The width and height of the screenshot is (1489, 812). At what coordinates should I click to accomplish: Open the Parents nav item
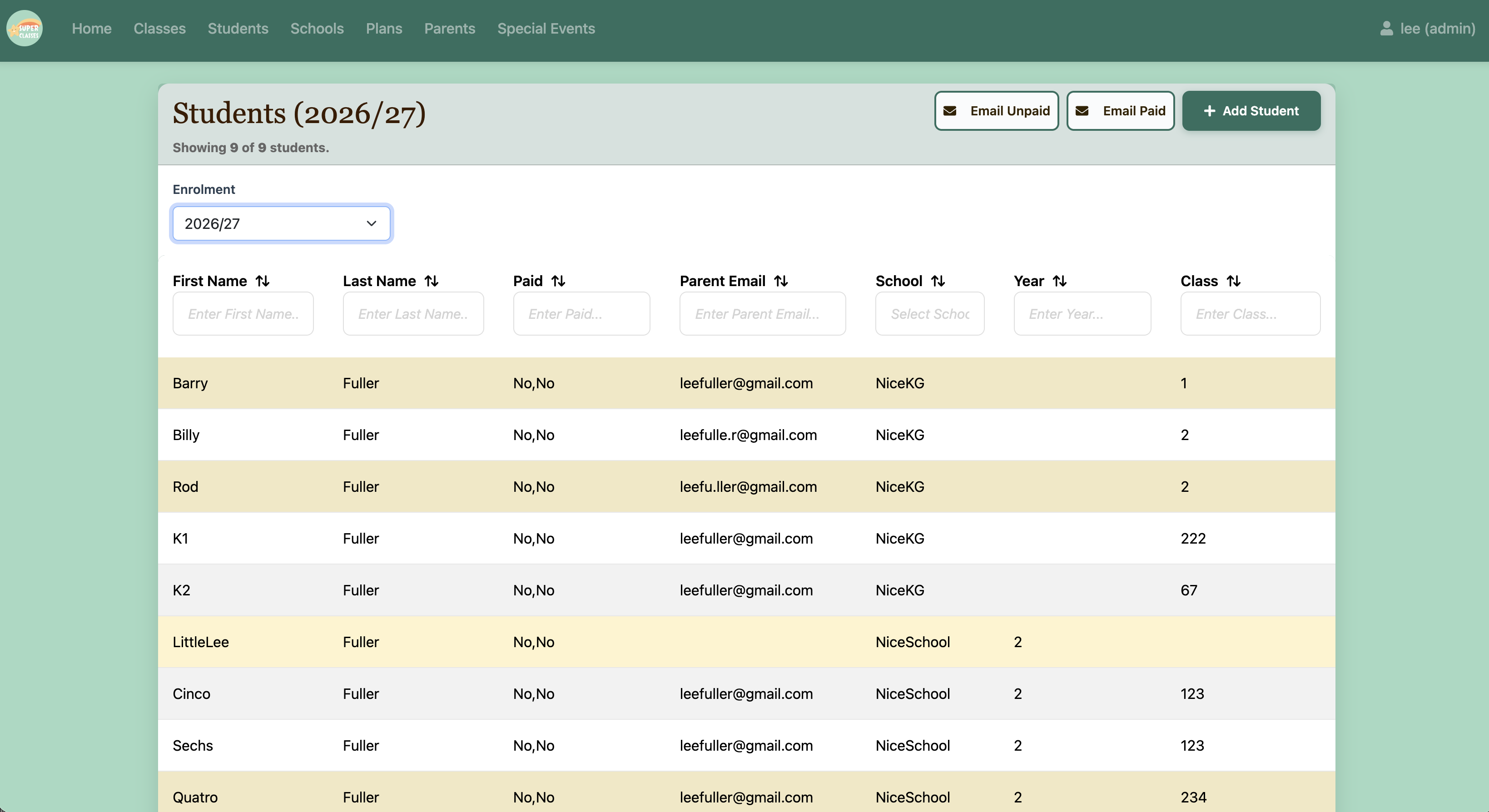pos(450,28)
